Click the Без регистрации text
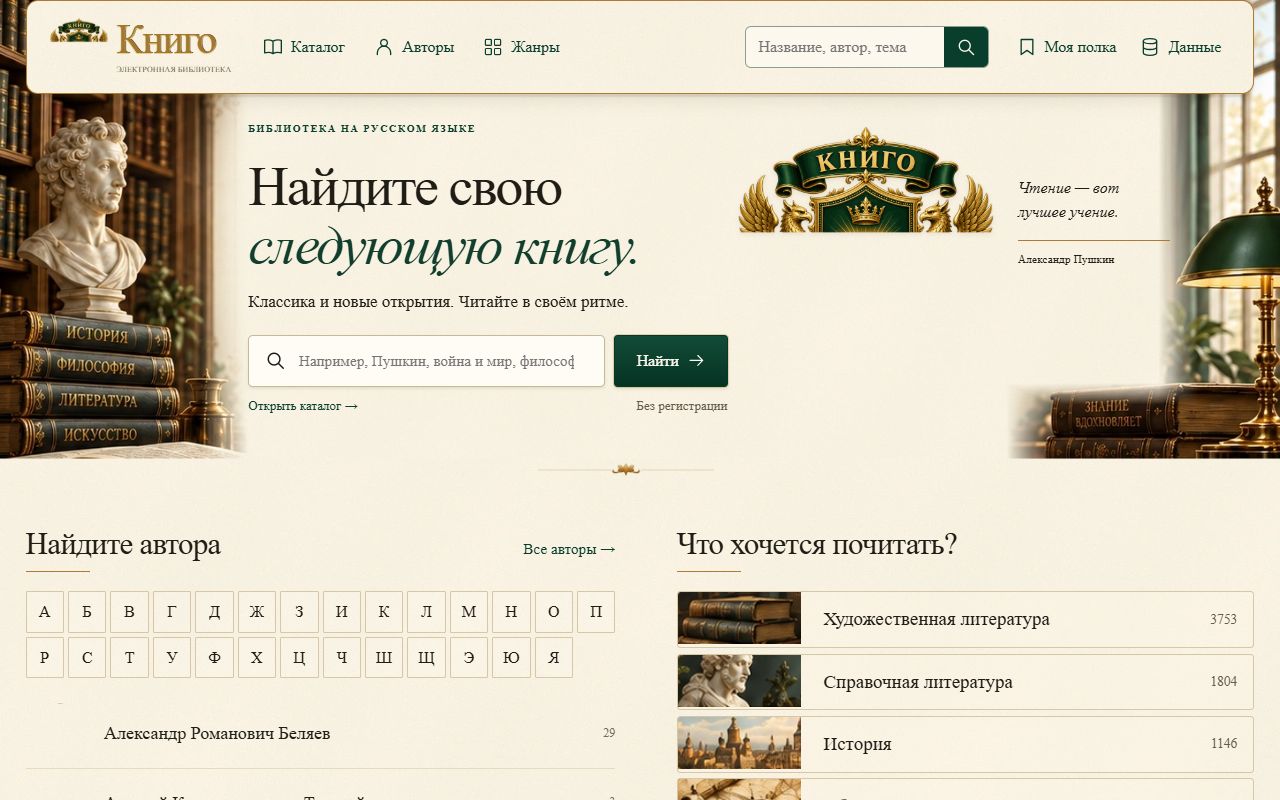Image resolution: width=1280 pixels, height=800 pixels. [682, 406]
